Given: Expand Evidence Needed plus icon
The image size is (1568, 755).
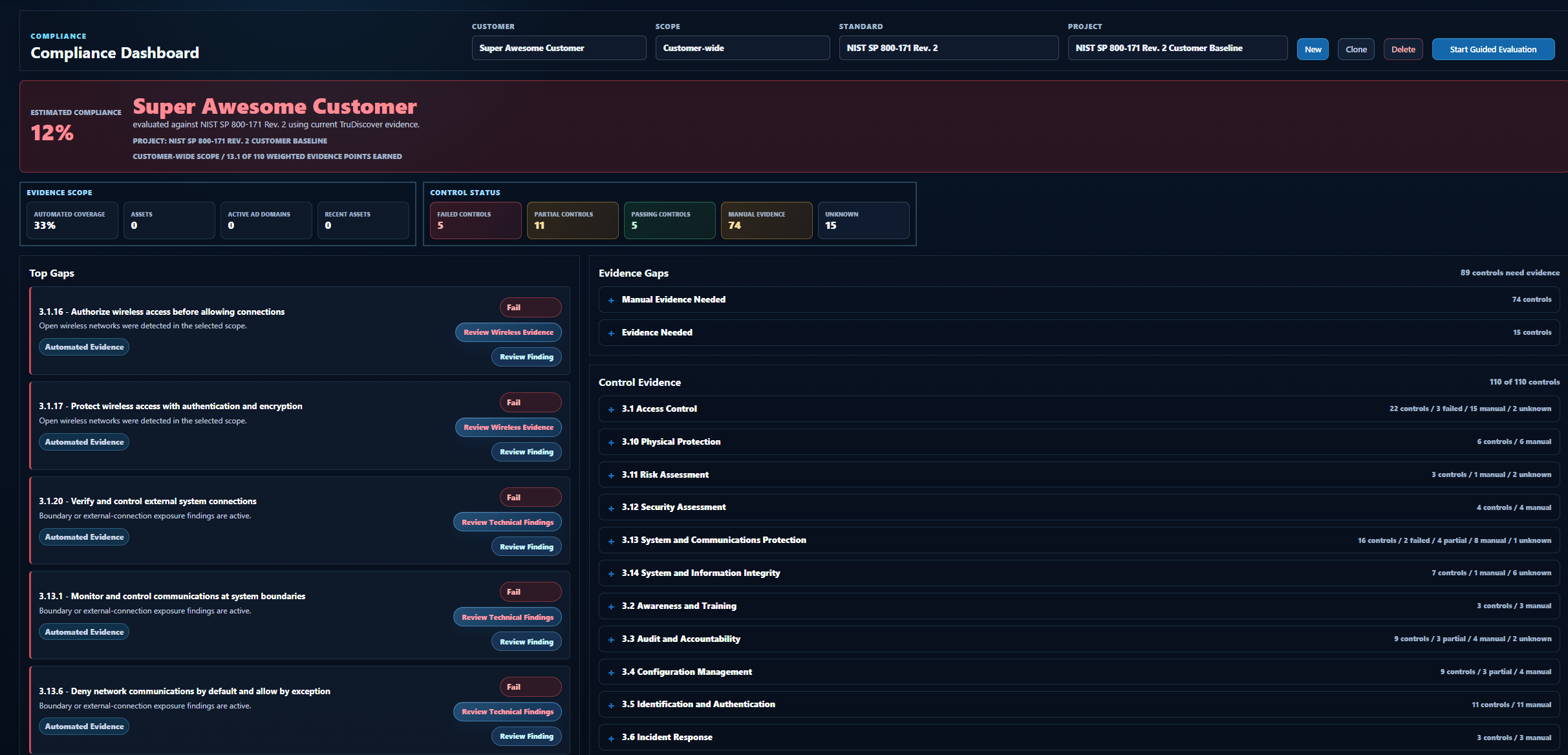Looking at the screenshot, I should [611, 333].
